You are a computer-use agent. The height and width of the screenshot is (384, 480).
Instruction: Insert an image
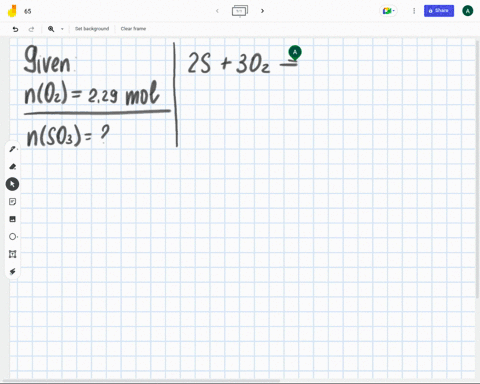pyautogui.click(x=13, y=219)
